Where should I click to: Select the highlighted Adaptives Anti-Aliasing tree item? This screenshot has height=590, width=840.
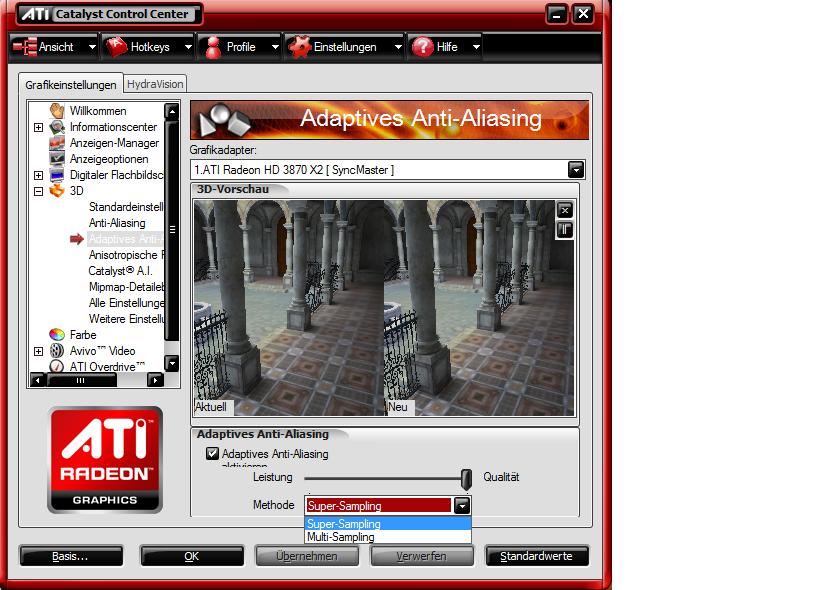tap(126, 239)
